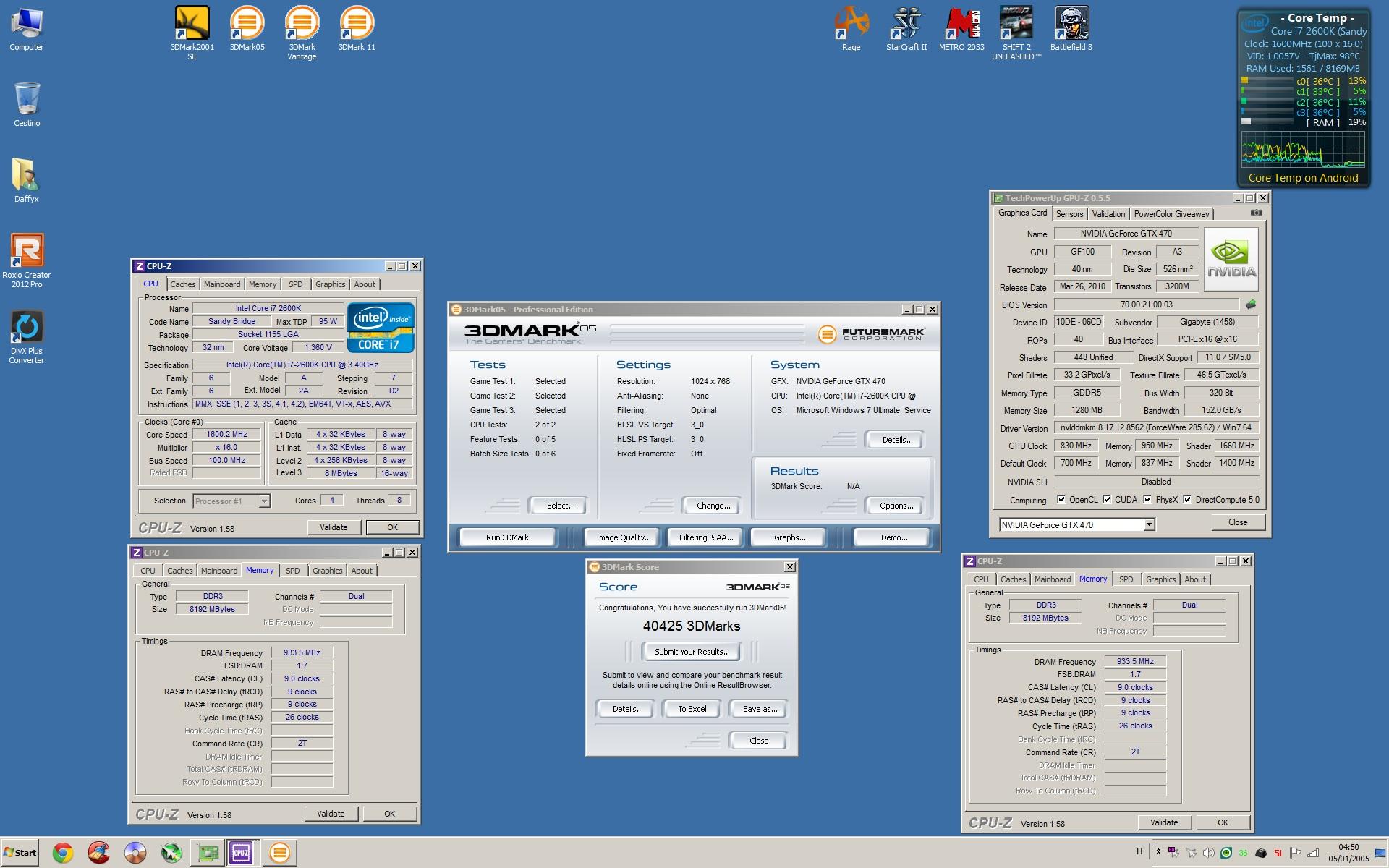Switch to the Validation tab in GPU-Z
1389x868 pixels.
[1108, 214]
